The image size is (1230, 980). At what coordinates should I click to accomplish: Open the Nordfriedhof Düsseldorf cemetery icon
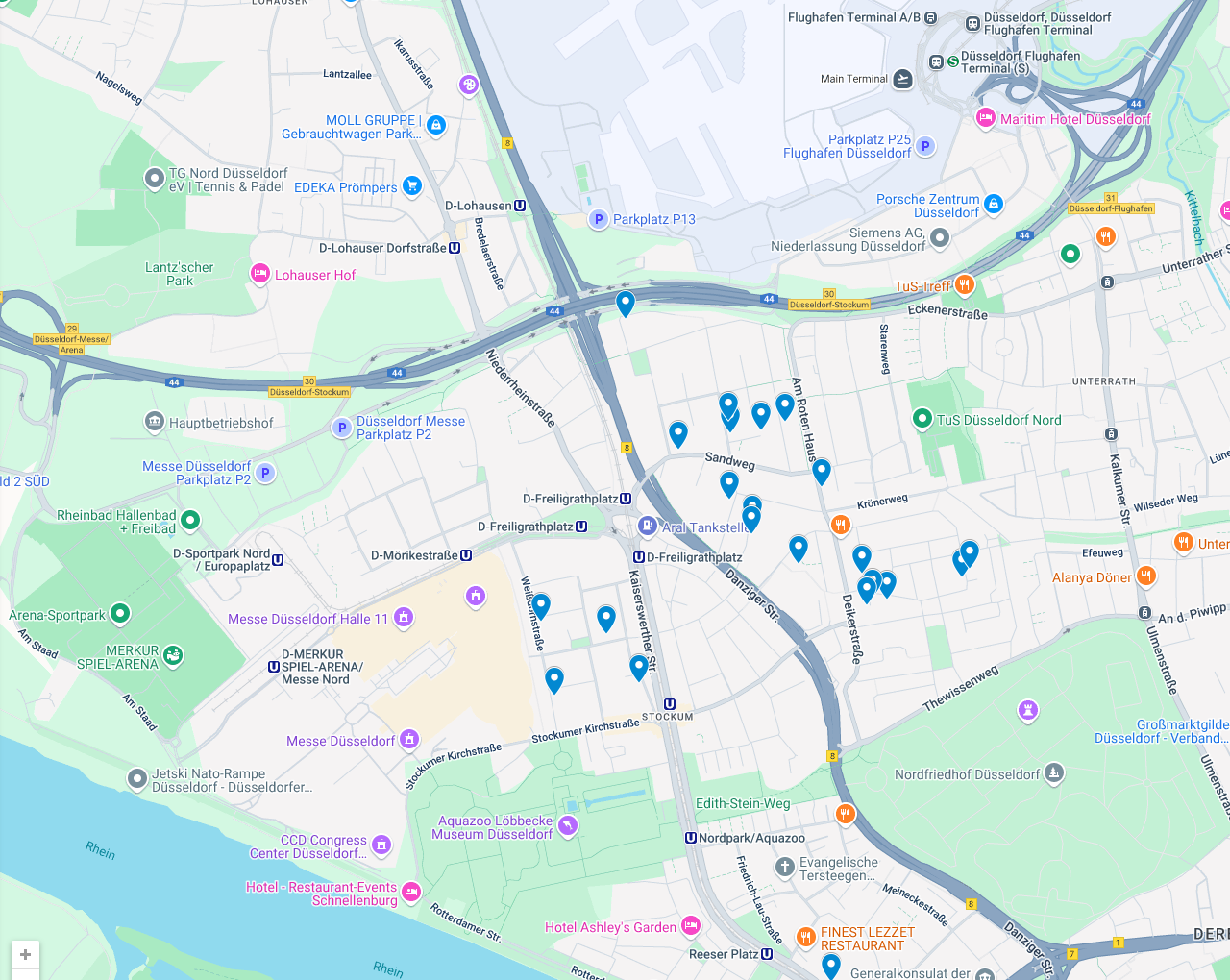(1054, 772)
